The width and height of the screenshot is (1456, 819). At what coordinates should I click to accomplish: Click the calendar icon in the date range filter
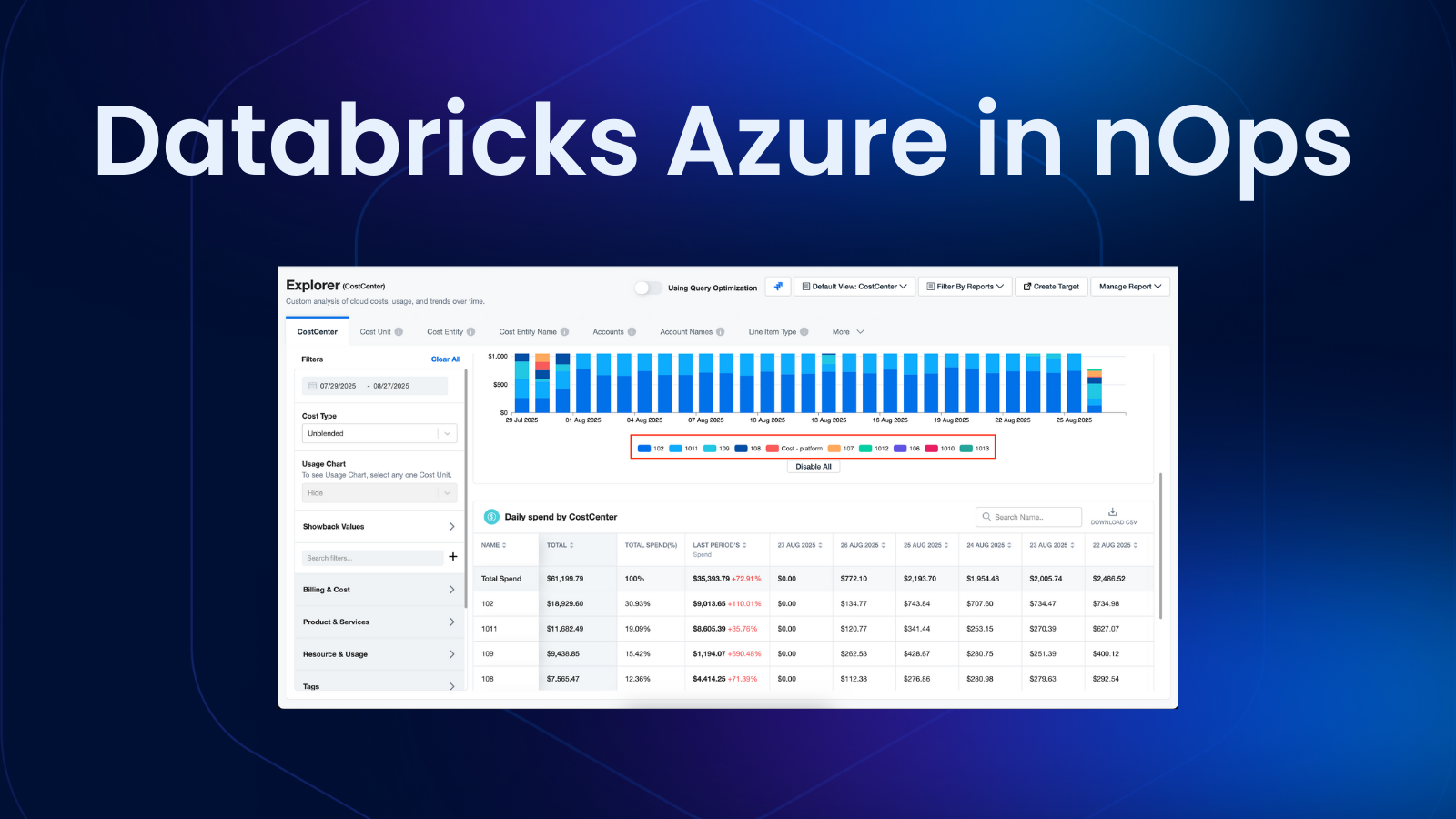click(311, 385)
